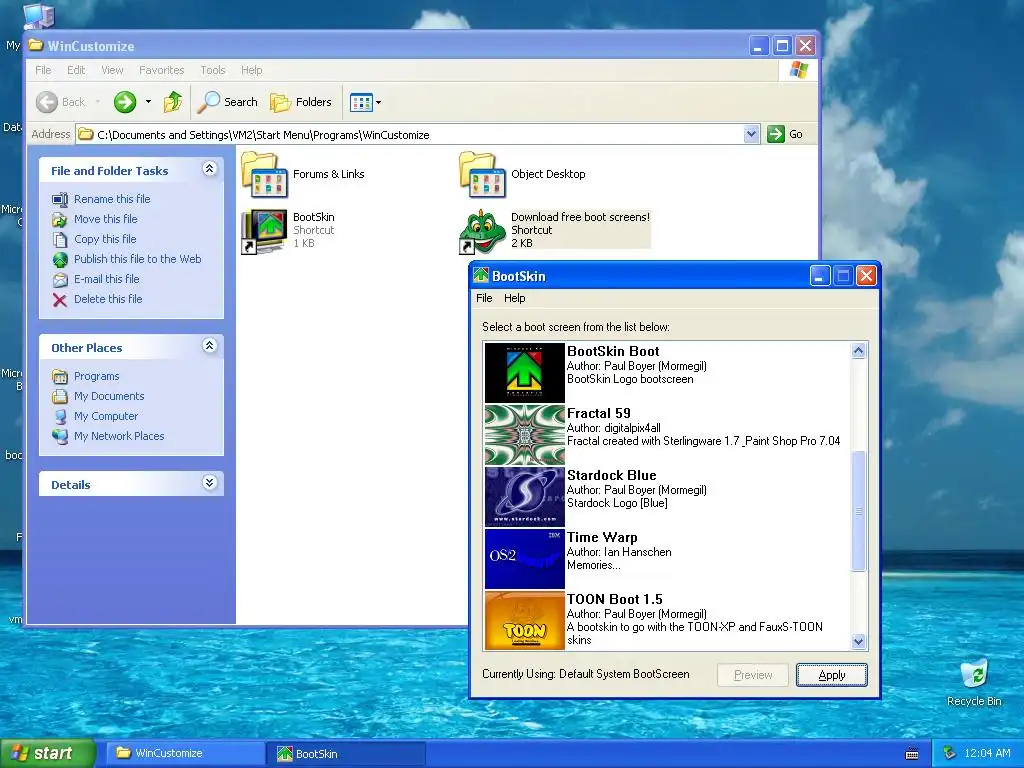Click Publish this file to the Web
The width and height of the screenshot is (1024, 768).
(137, 259)
